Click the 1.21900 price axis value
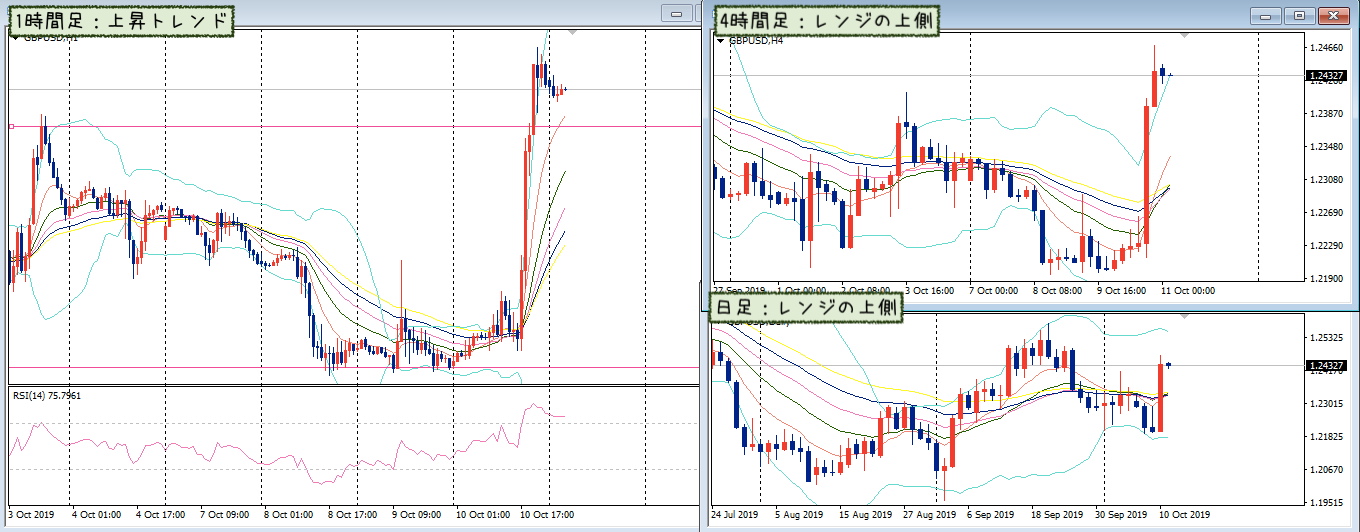 [x=1325, y=279]
